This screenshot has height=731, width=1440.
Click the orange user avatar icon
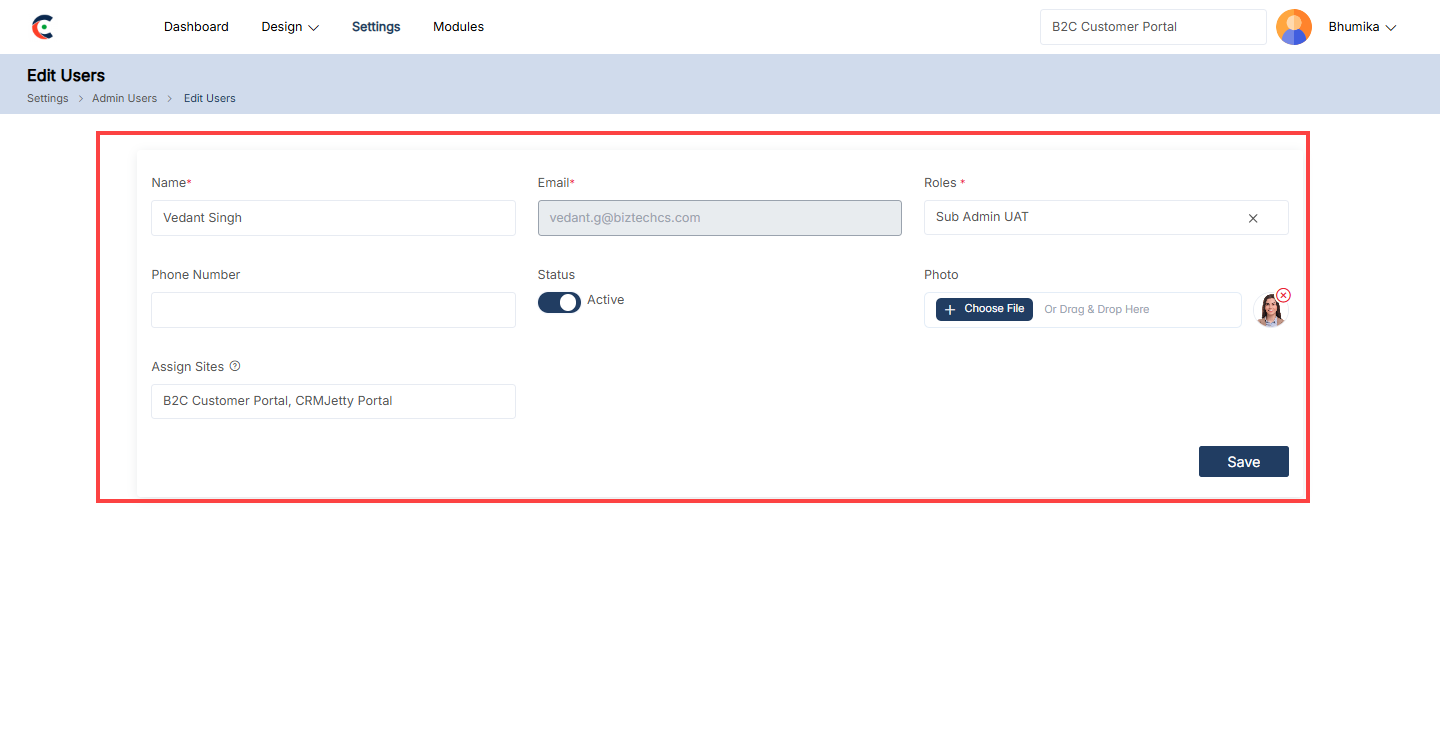point(1293,27)
